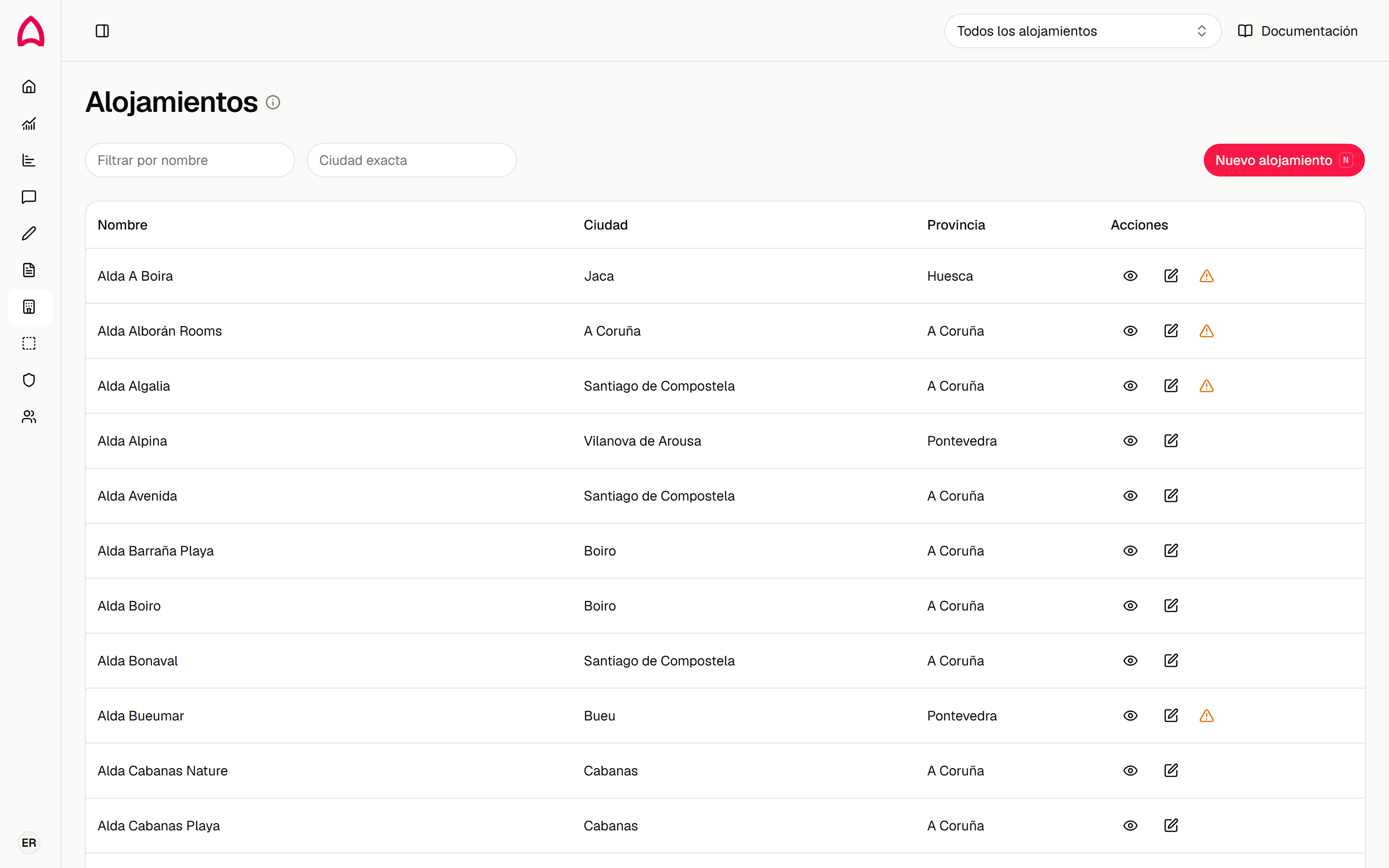Open the bar chart reports sidebar icon
1389x868 pixels.
tap(29, 160)
